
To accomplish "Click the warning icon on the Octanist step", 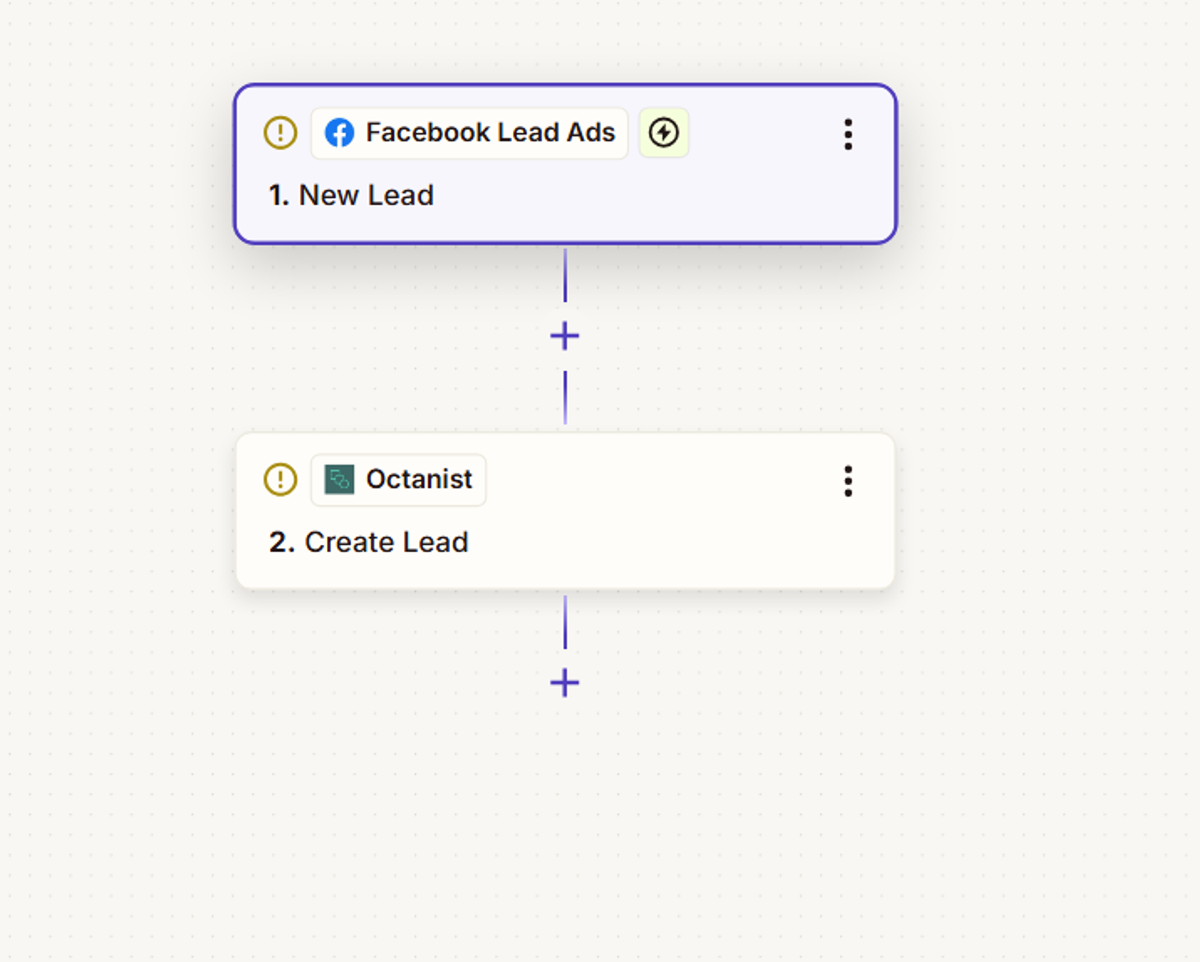I will [x=280, y=480].
